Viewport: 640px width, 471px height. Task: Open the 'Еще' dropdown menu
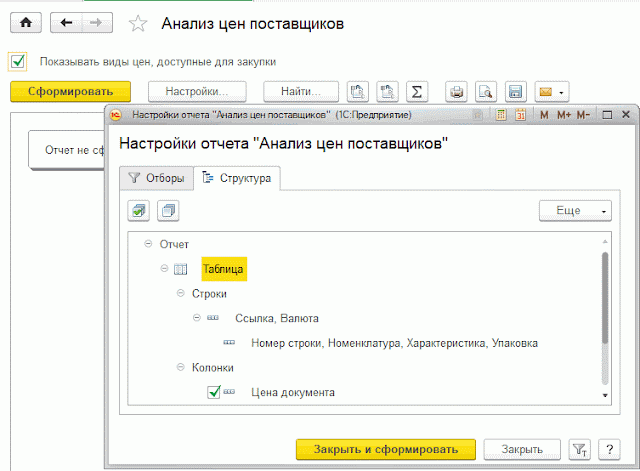574,211
